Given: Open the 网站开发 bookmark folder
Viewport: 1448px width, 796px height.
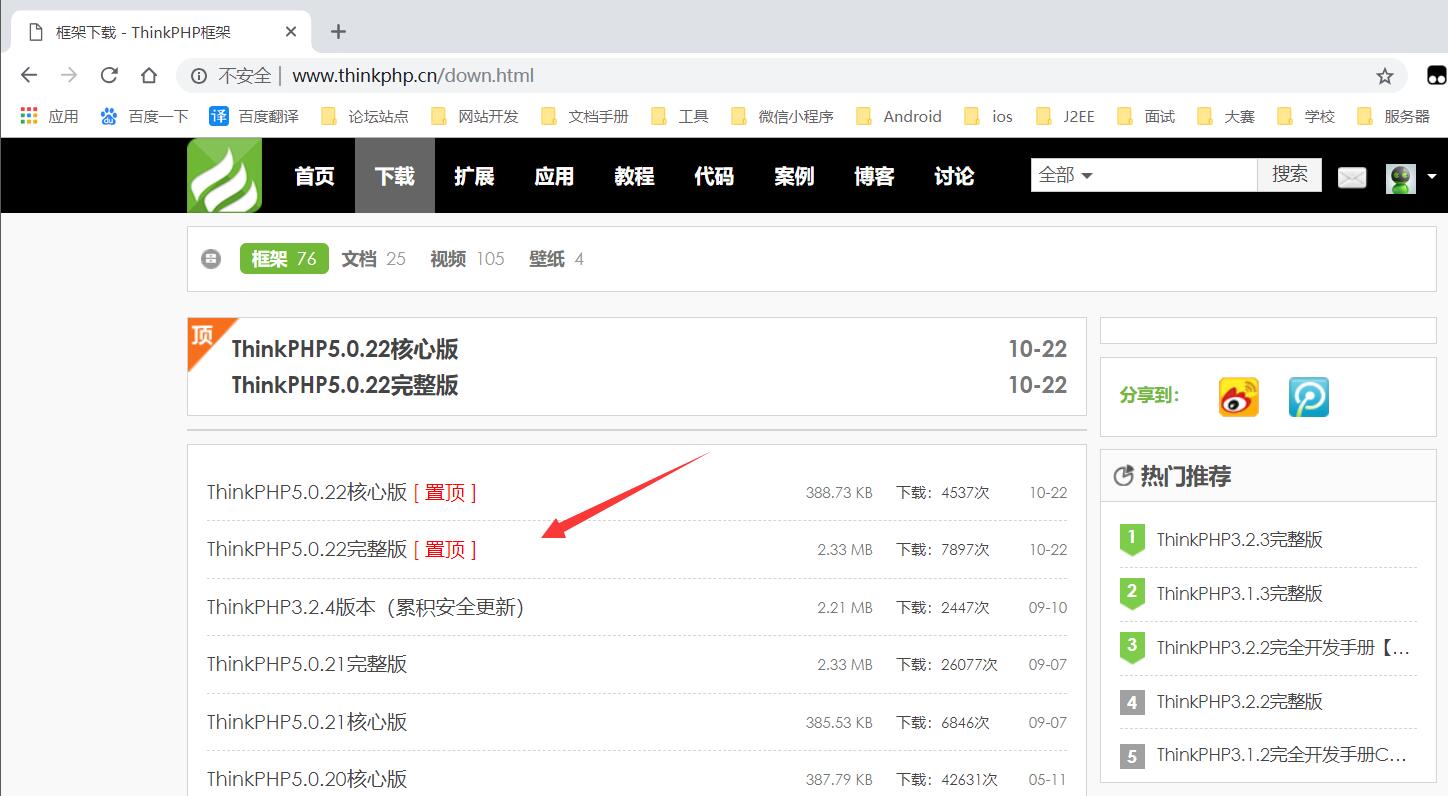Looking at the screenshot, I should pyautogui.click(x=474, y=116).
